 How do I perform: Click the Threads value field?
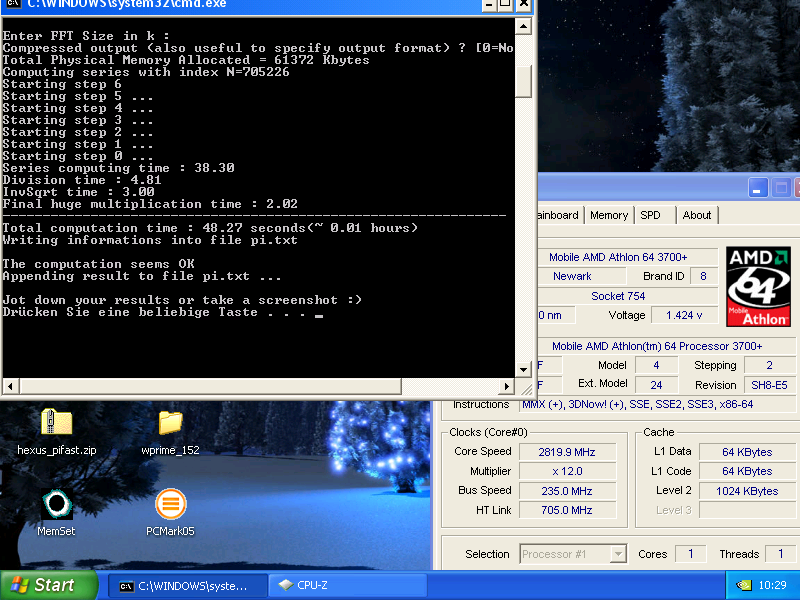[781, 554]
